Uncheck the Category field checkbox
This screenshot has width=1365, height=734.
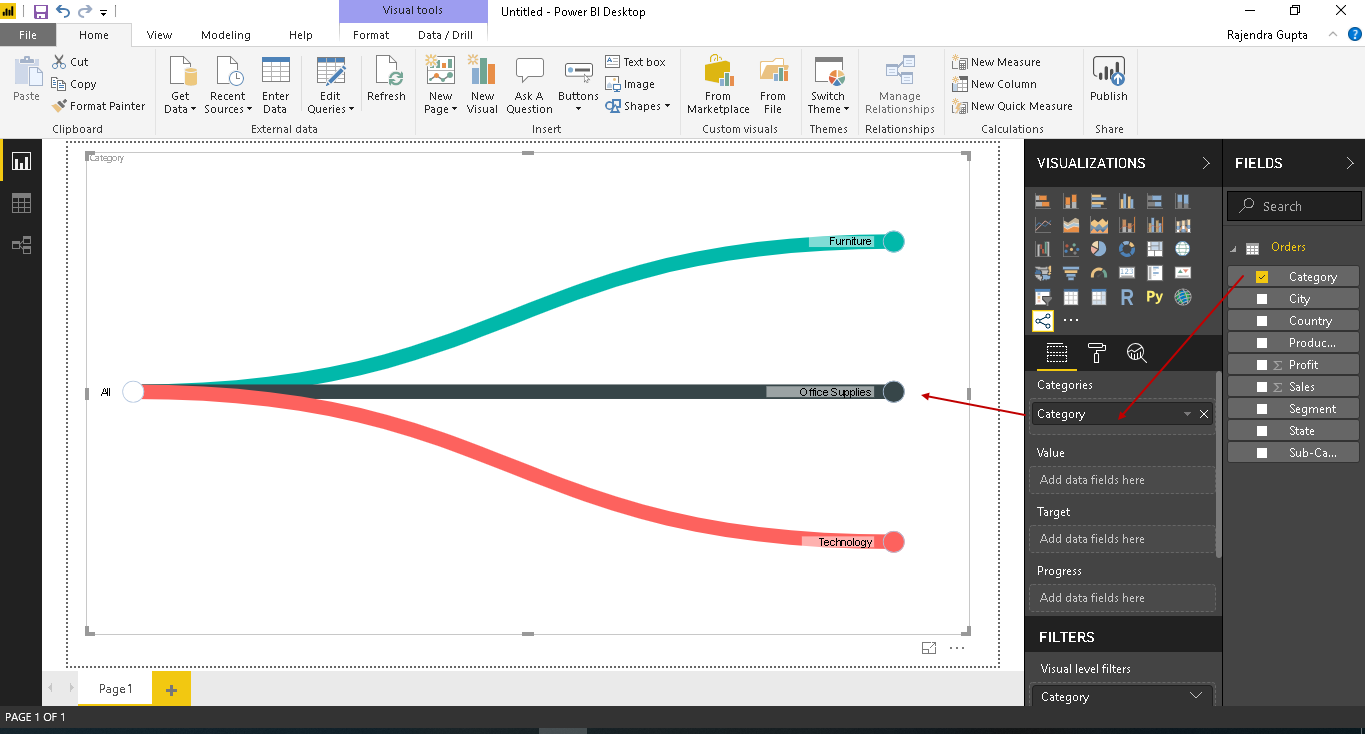1262,277
